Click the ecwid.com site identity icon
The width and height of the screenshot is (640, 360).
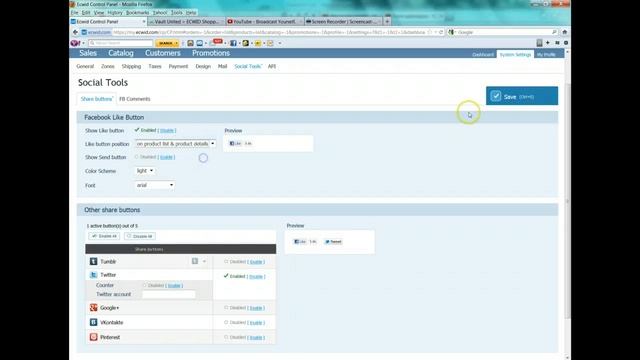tap(84, 32)
